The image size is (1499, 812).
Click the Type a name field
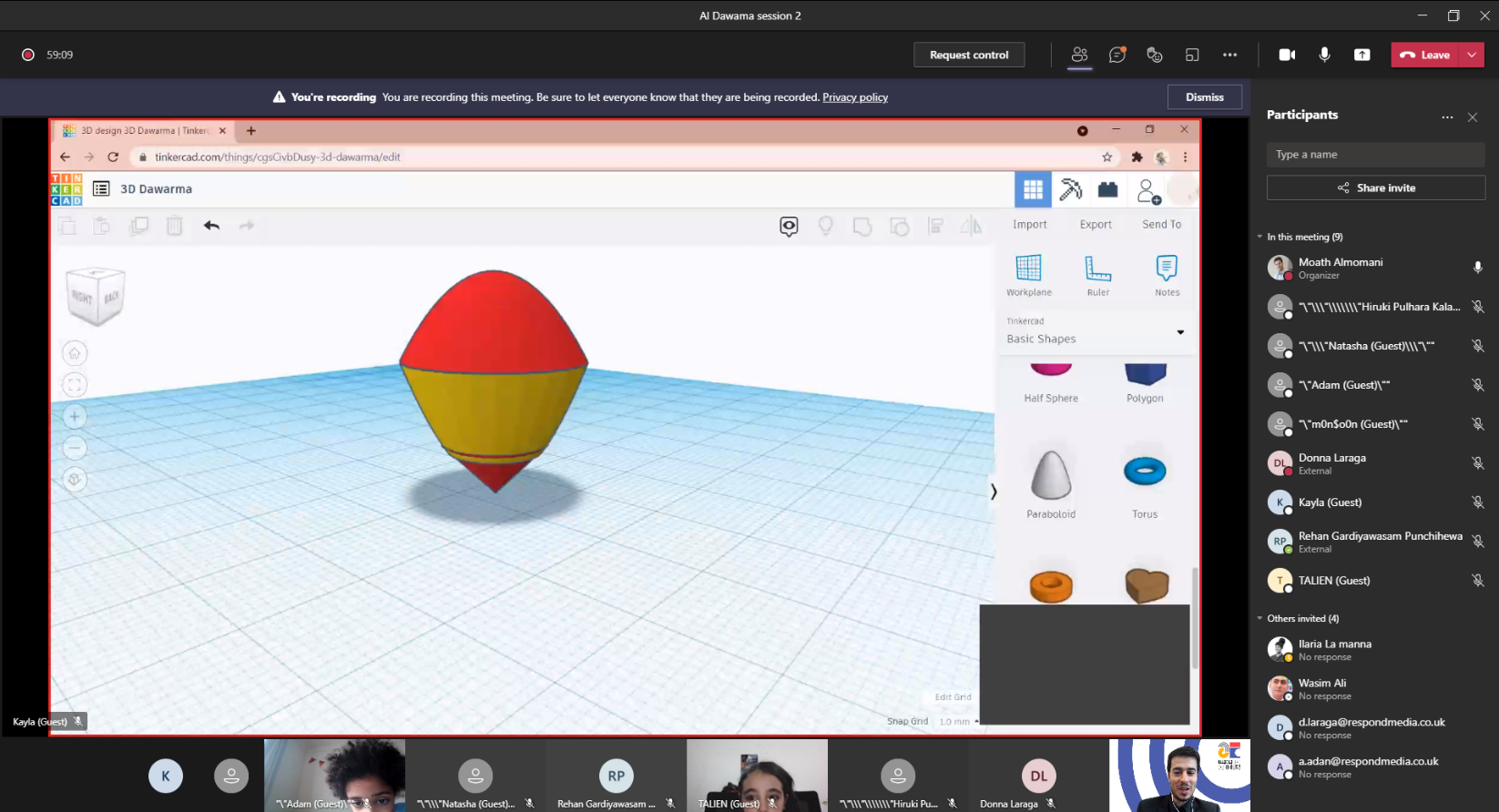coord(1375,155)
